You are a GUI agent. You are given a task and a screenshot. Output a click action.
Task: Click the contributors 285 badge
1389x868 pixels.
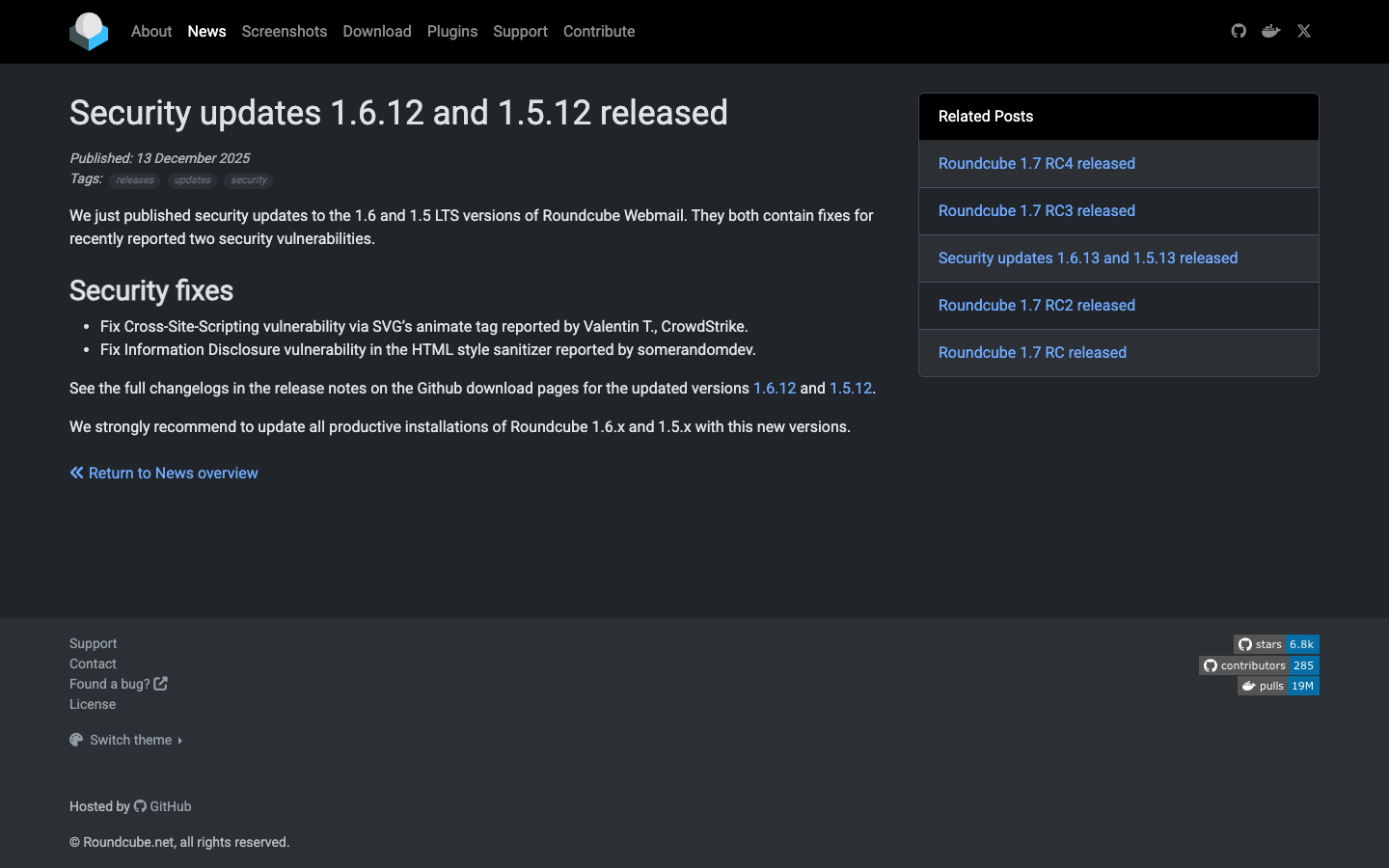coord(1258,665)
